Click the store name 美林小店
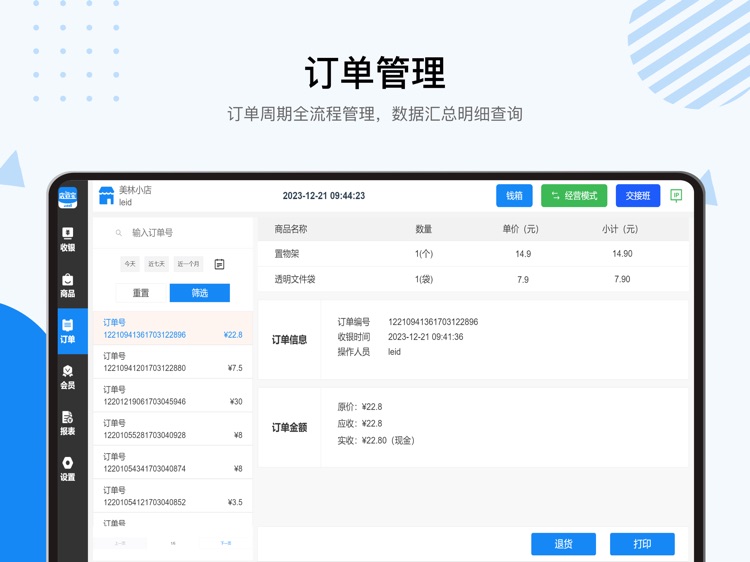The width and height of the screenshot is (750, 562). pyautogui.click(x=135, y=190)
